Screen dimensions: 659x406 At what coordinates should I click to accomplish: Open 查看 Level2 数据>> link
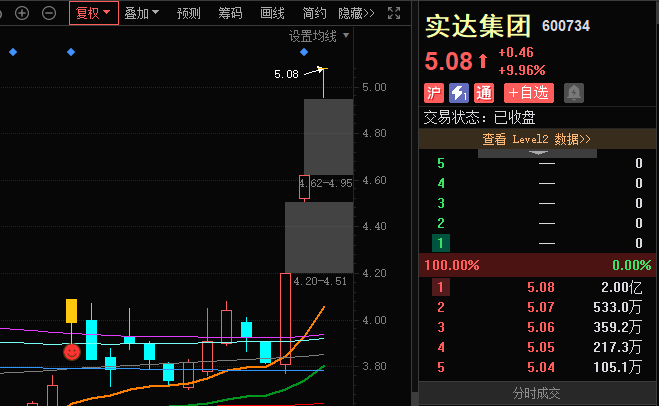536,139
